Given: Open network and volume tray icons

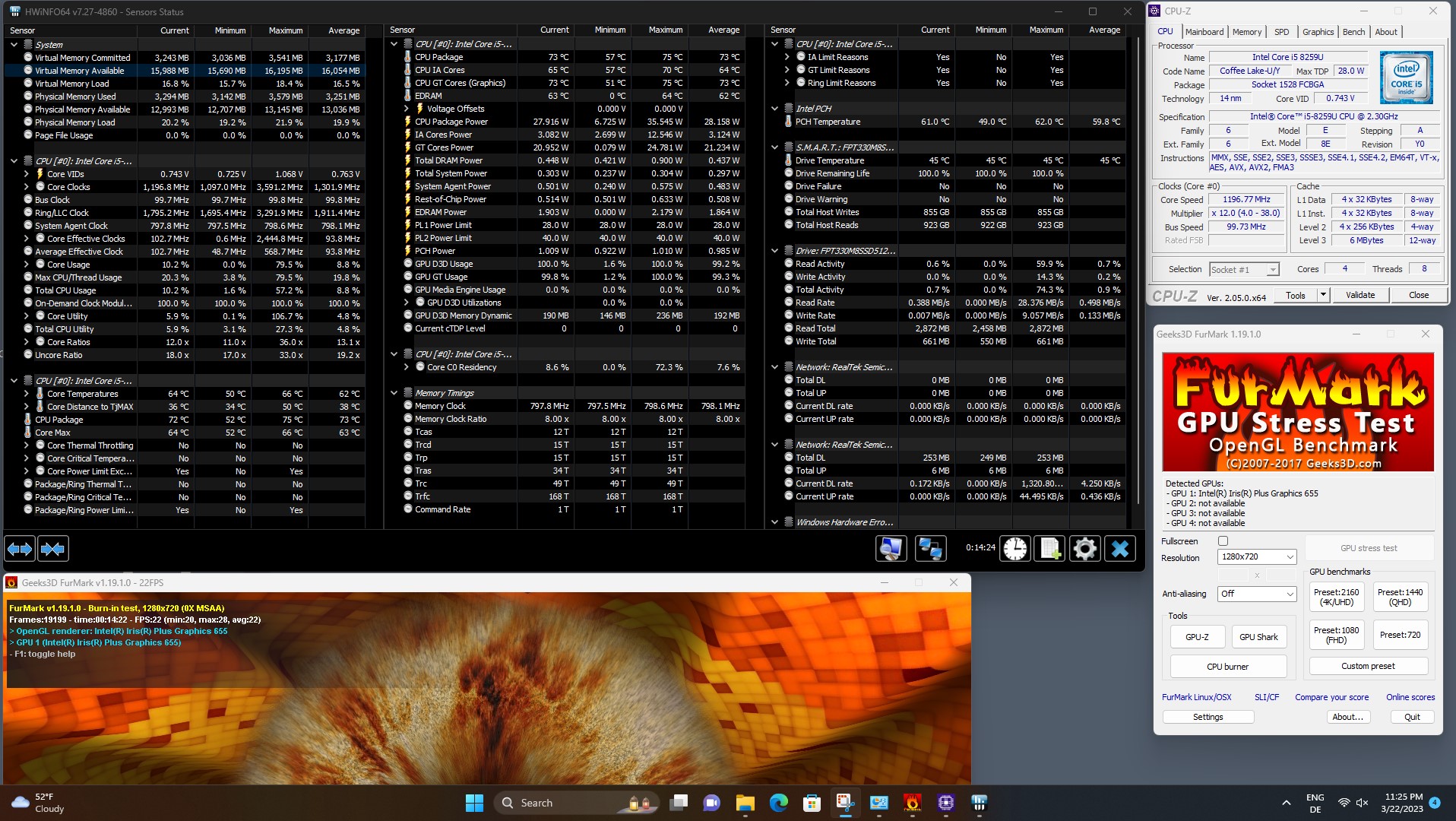Looking at the screenshot, I should click(1353, 803).
